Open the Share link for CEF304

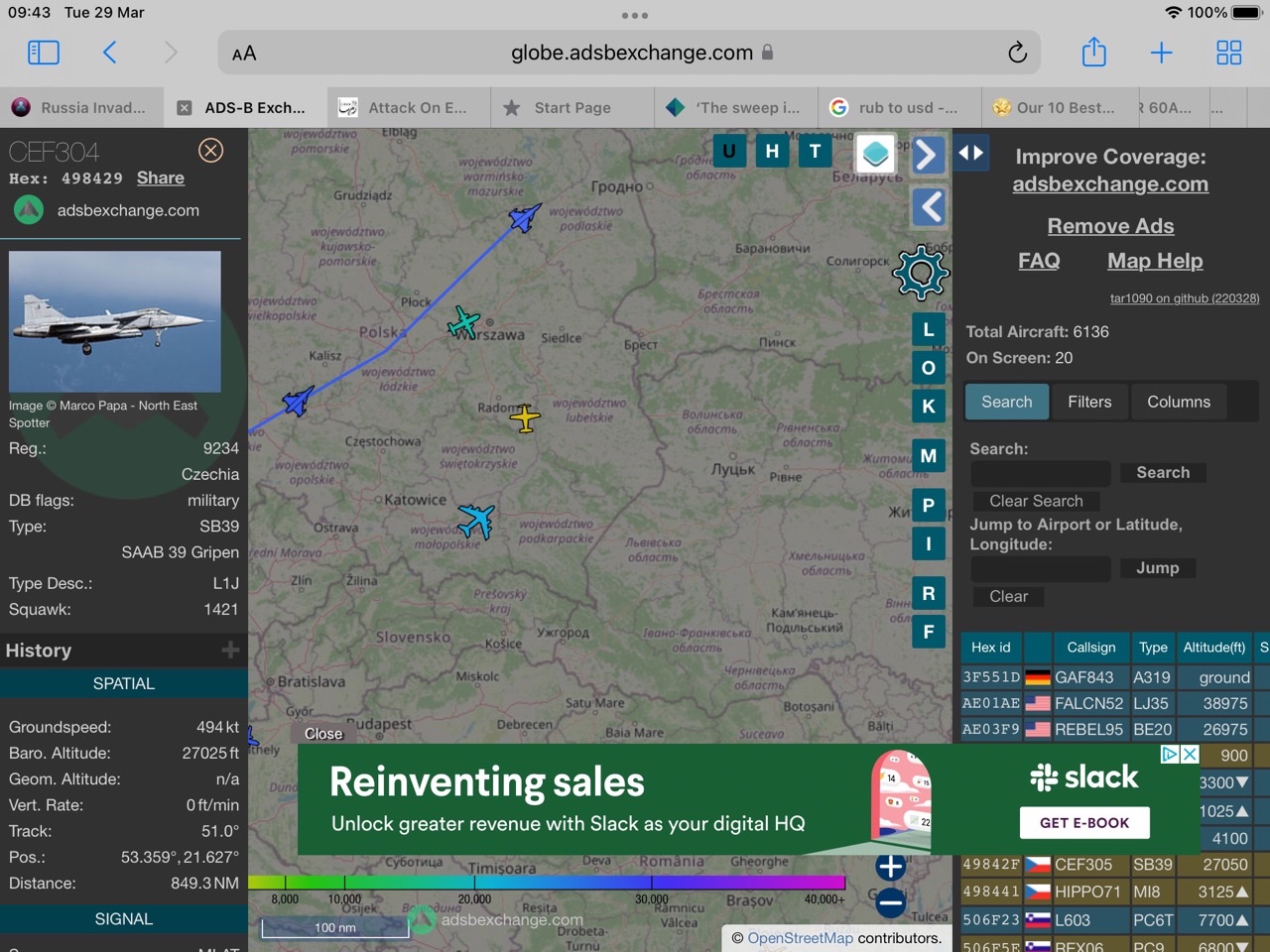tap(161, 178)
